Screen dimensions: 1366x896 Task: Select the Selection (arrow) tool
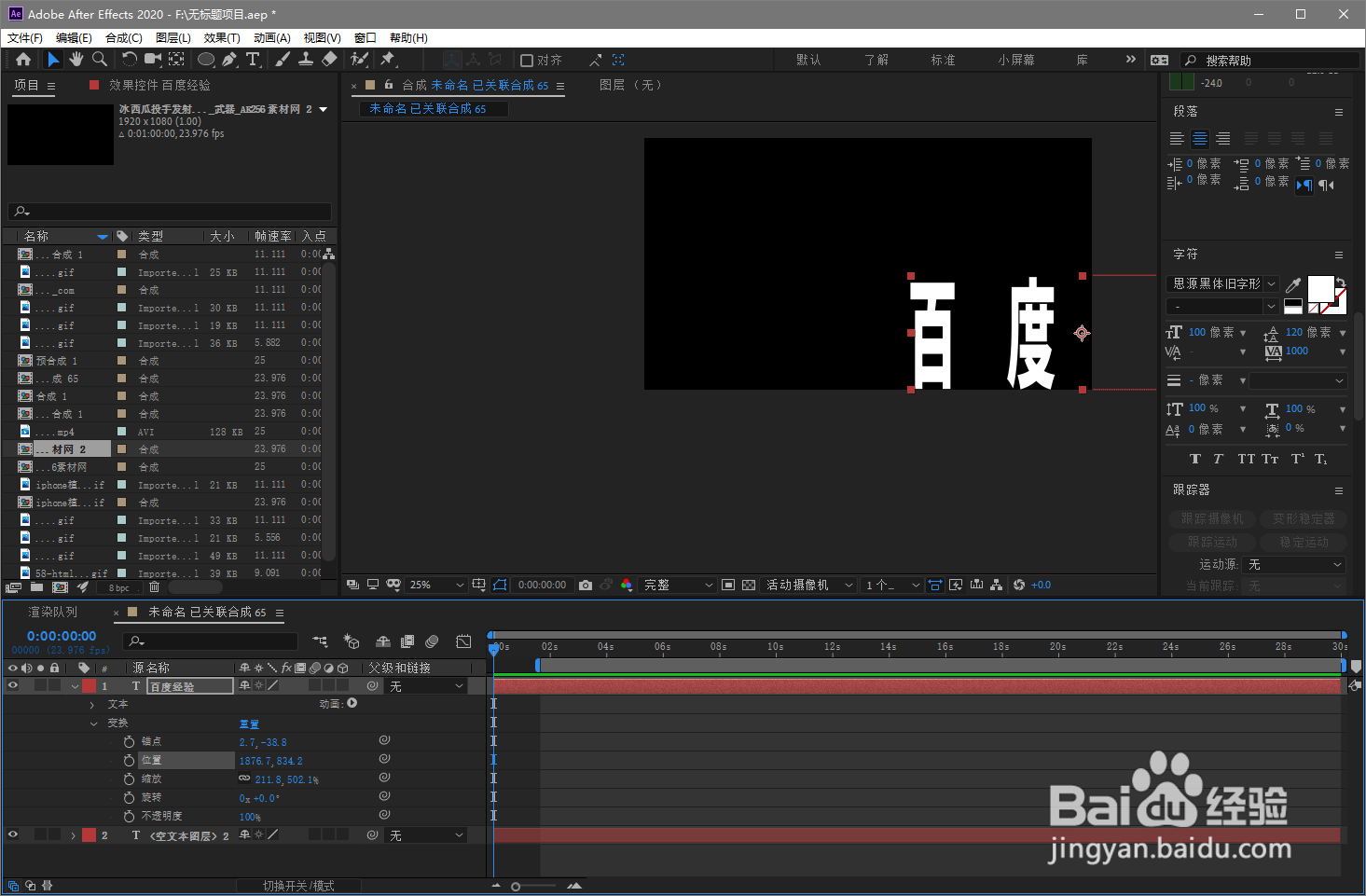(53, 59)
